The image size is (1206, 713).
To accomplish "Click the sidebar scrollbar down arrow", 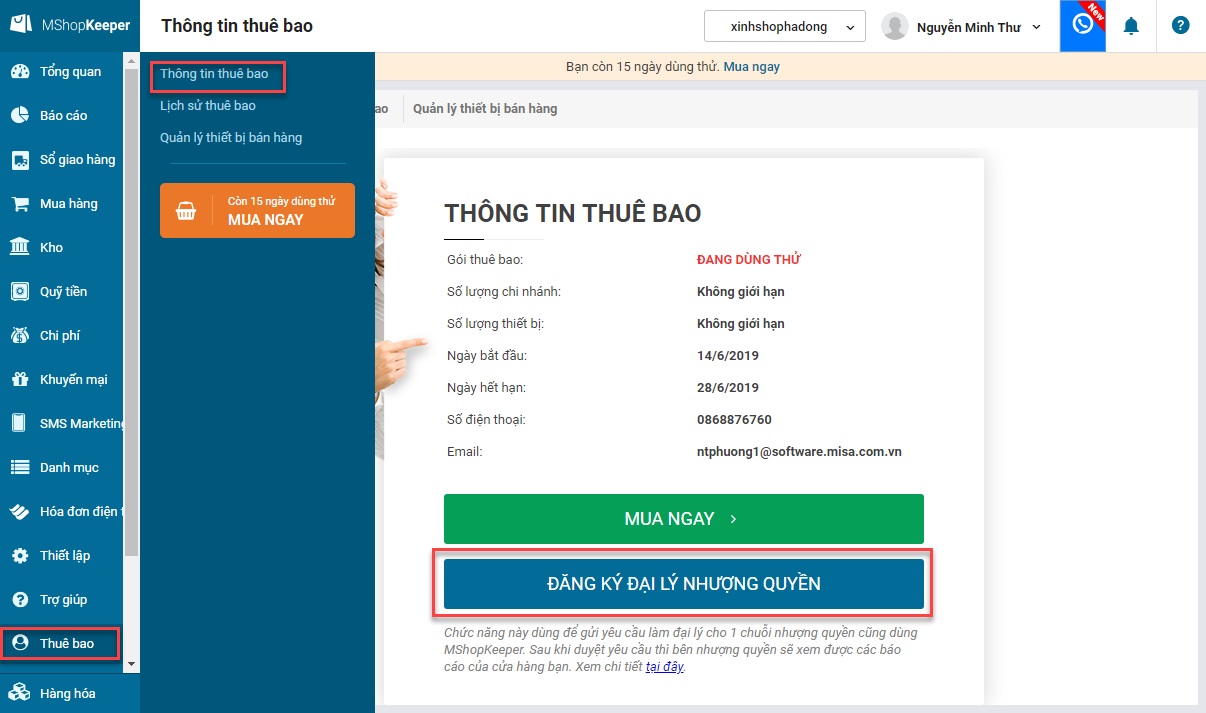I will (132, 664).
